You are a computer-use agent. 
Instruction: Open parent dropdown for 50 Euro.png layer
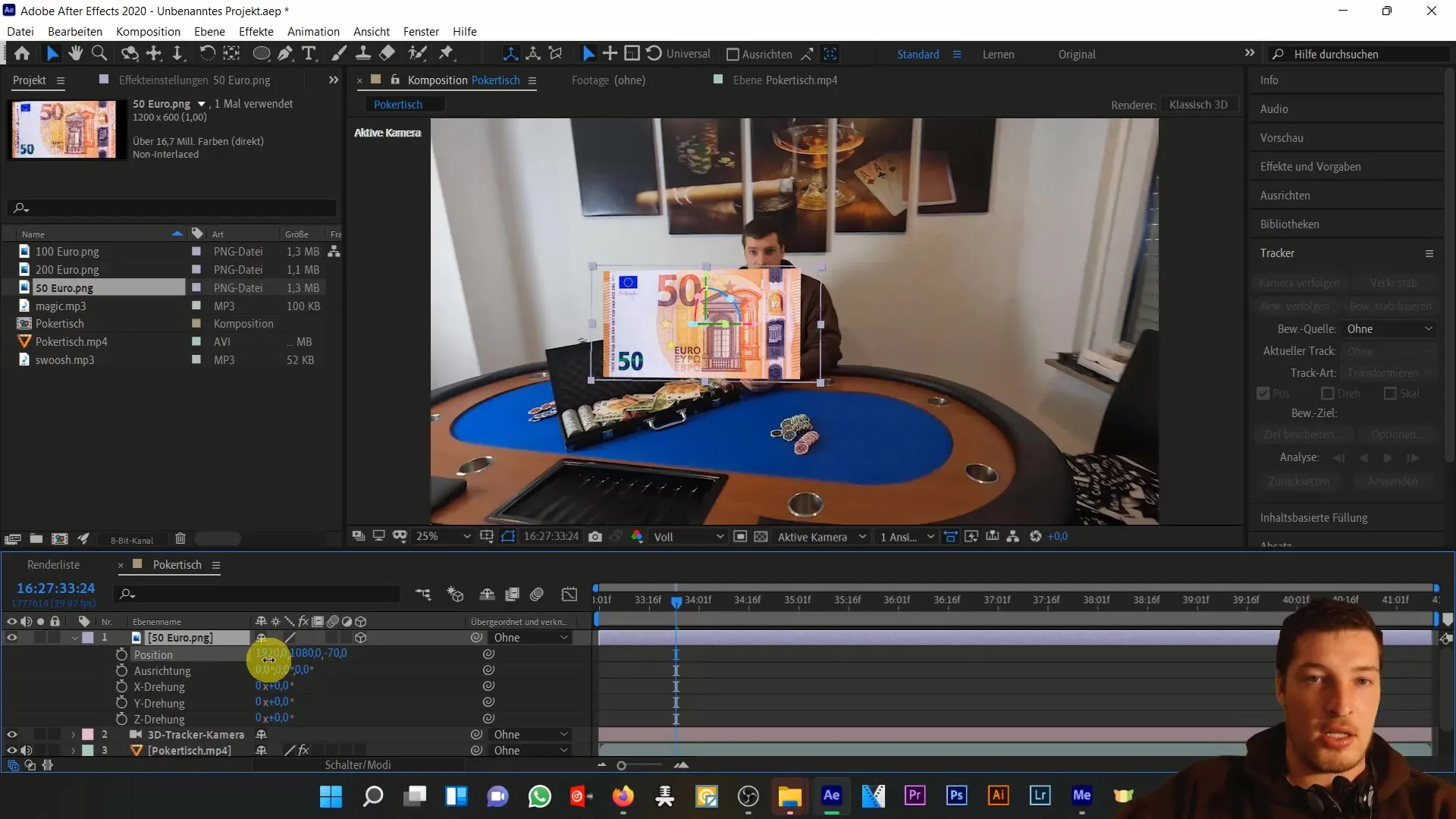(x=530, y=638)
